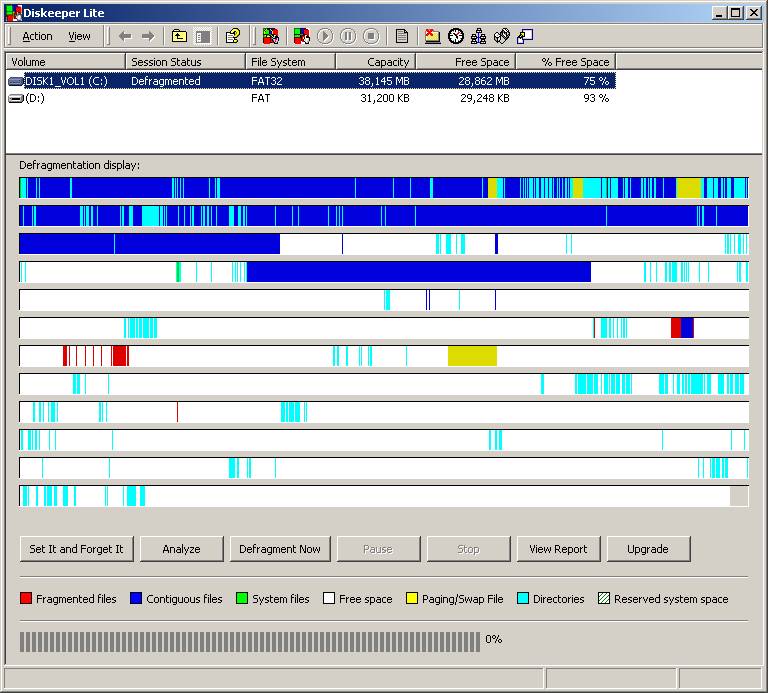Open the Help icon with question mark

pos(233,36)
